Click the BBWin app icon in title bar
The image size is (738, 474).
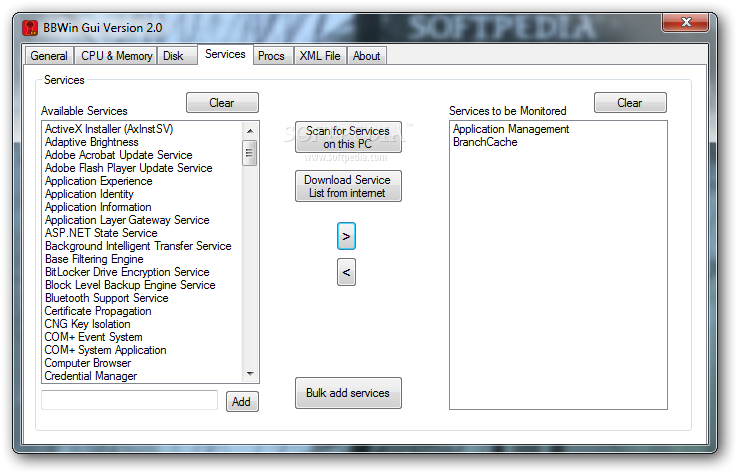coord(30,28)
